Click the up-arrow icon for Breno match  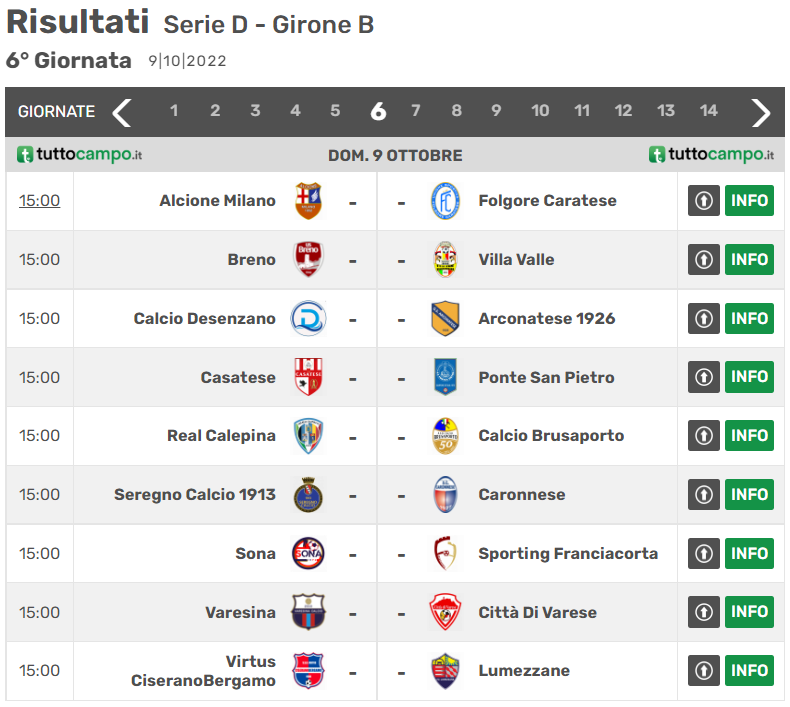click(704, 260)
